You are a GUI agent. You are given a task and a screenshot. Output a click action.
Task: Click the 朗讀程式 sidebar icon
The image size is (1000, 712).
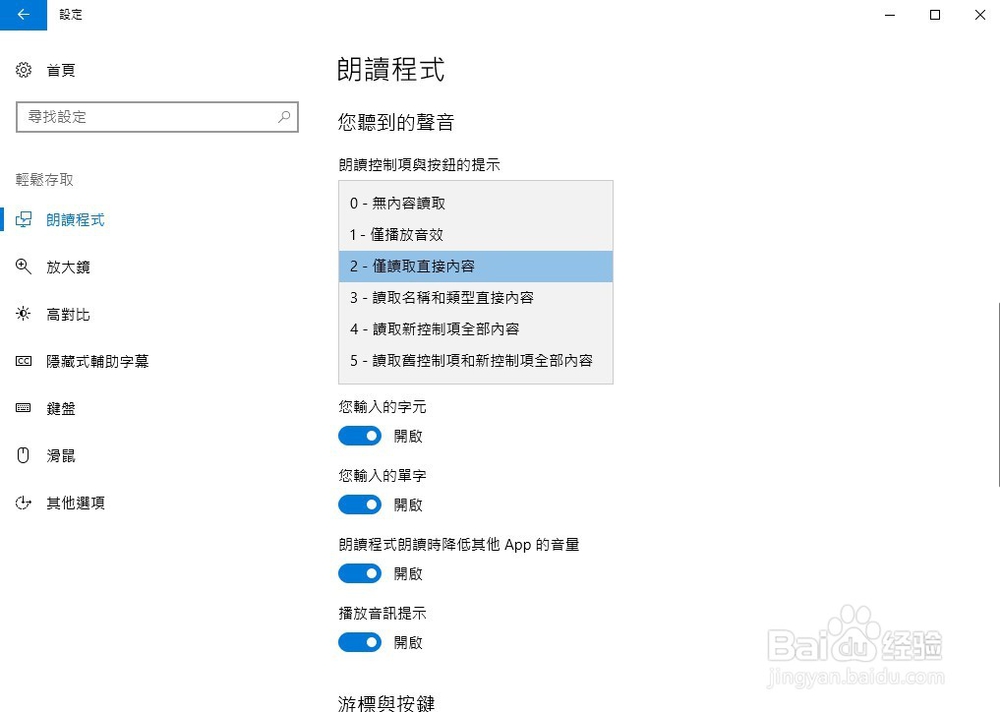[24, 219]
